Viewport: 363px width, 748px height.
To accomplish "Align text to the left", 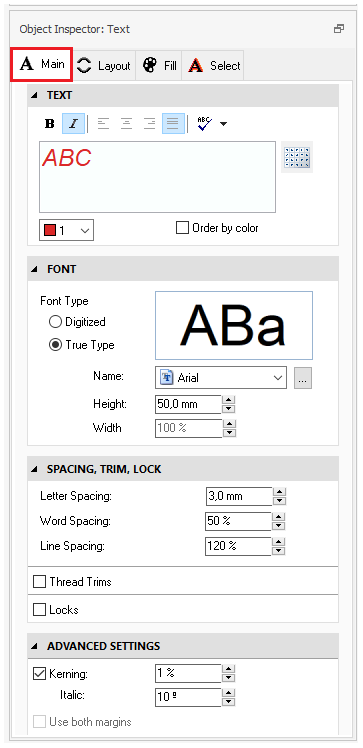I will pyautogui.click(x=103, y=124).
